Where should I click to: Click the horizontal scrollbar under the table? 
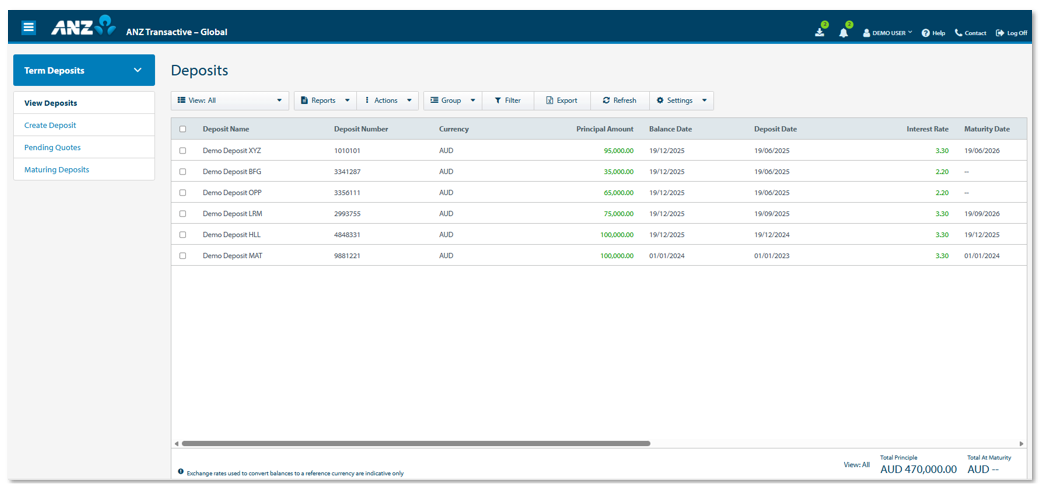415,443
